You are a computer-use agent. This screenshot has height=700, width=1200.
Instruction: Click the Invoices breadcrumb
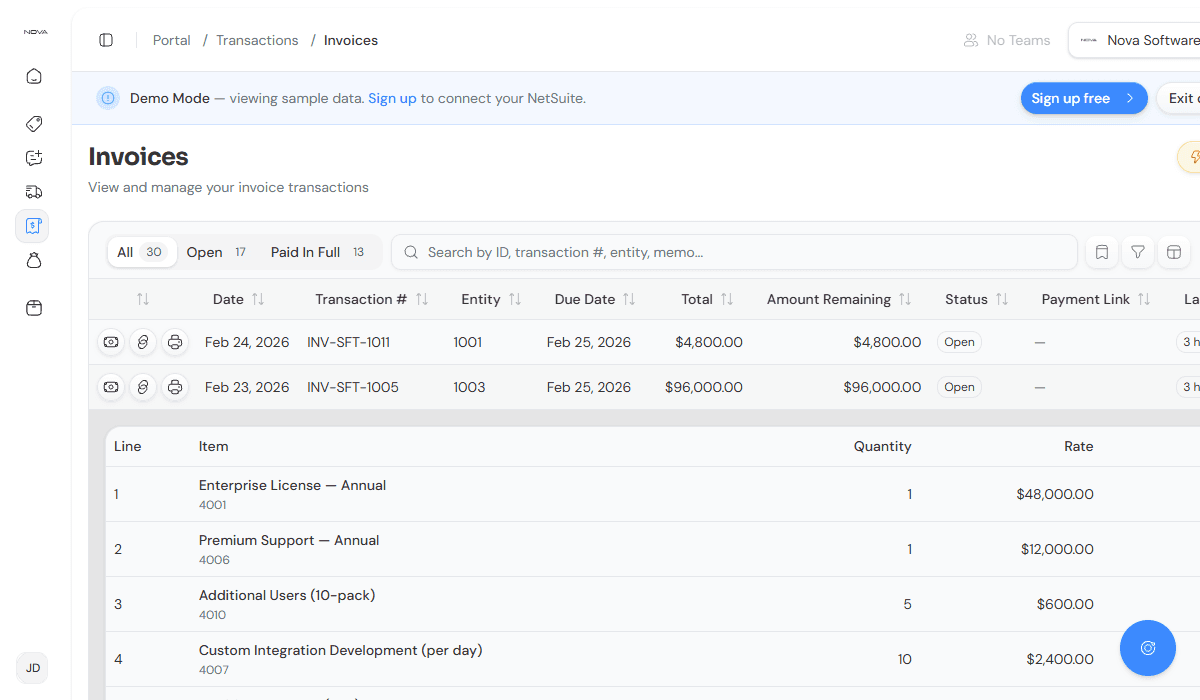(351, 40)
